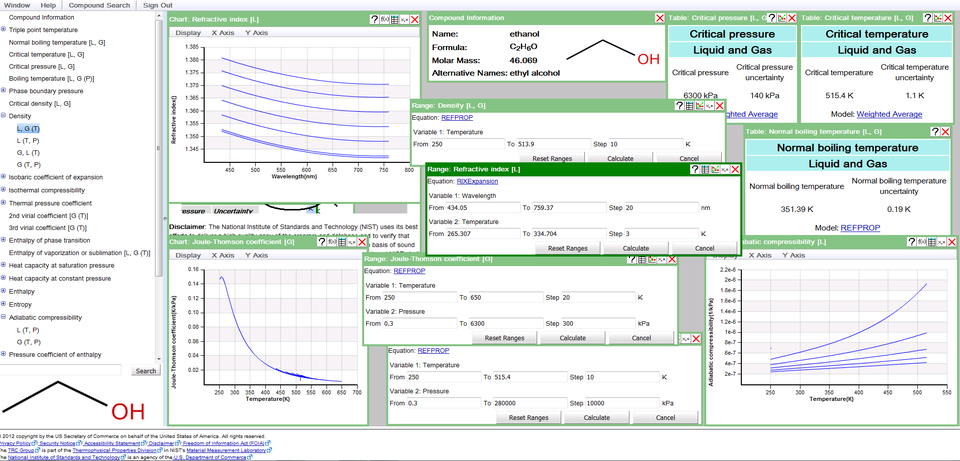
Task: Click chart icon in Critical pressure table header
Action: (x=781, y=18)
